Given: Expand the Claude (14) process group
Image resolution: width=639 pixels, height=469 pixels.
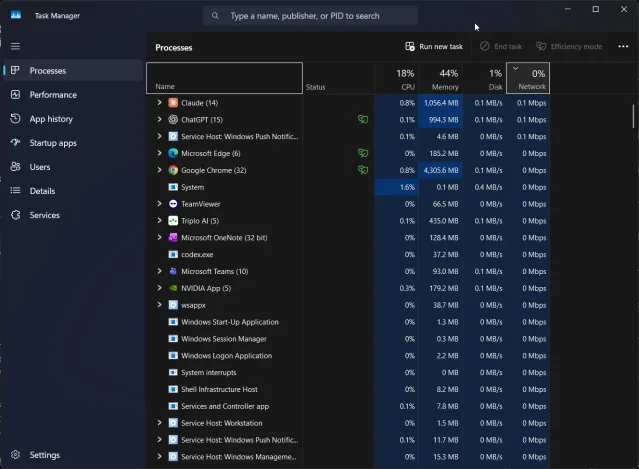Looking at the screenshot, I should coord(159,103).
